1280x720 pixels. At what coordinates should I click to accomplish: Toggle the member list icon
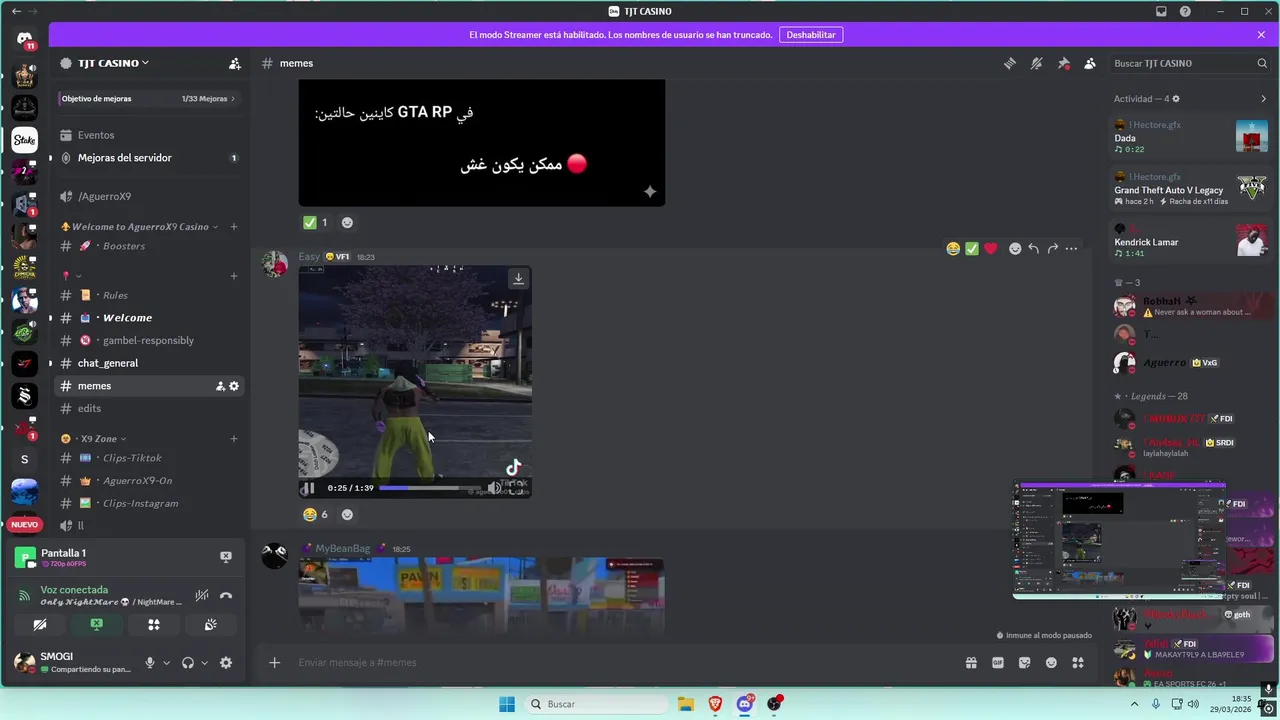point(1090,63)
